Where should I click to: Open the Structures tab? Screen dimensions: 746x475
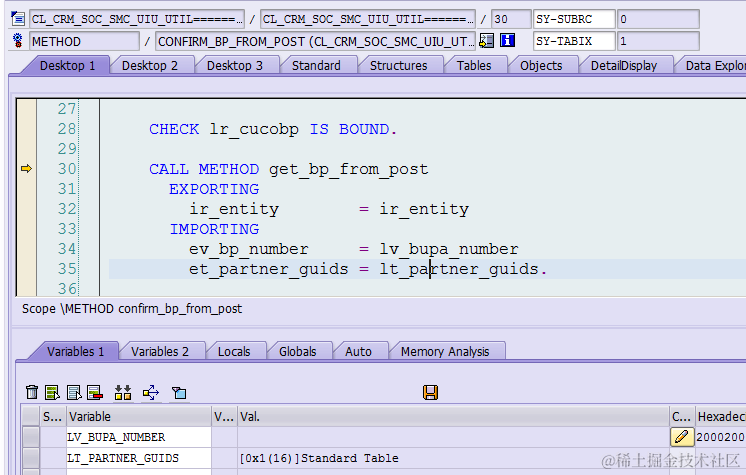(x=399, y=66)
